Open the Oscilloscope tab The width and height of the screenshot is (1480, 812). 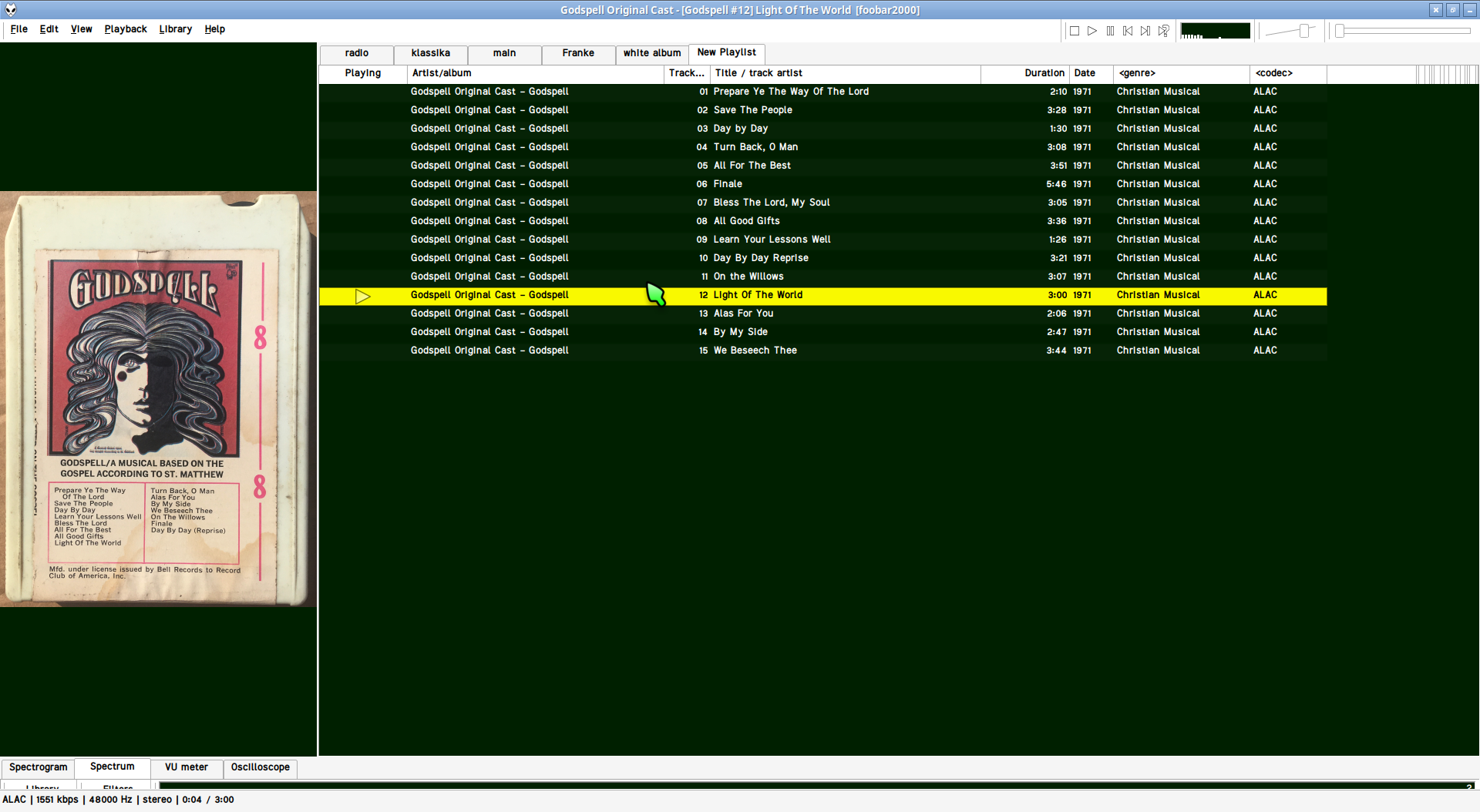[x=261, y=768]
